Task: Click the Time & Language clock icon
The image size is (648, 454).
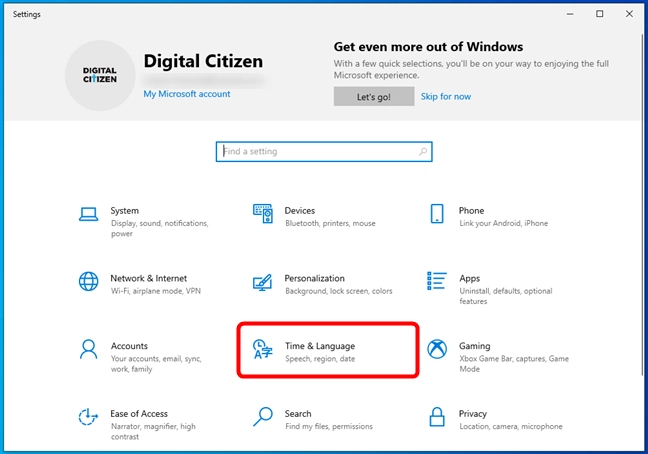Action: [x=263, y=349]
